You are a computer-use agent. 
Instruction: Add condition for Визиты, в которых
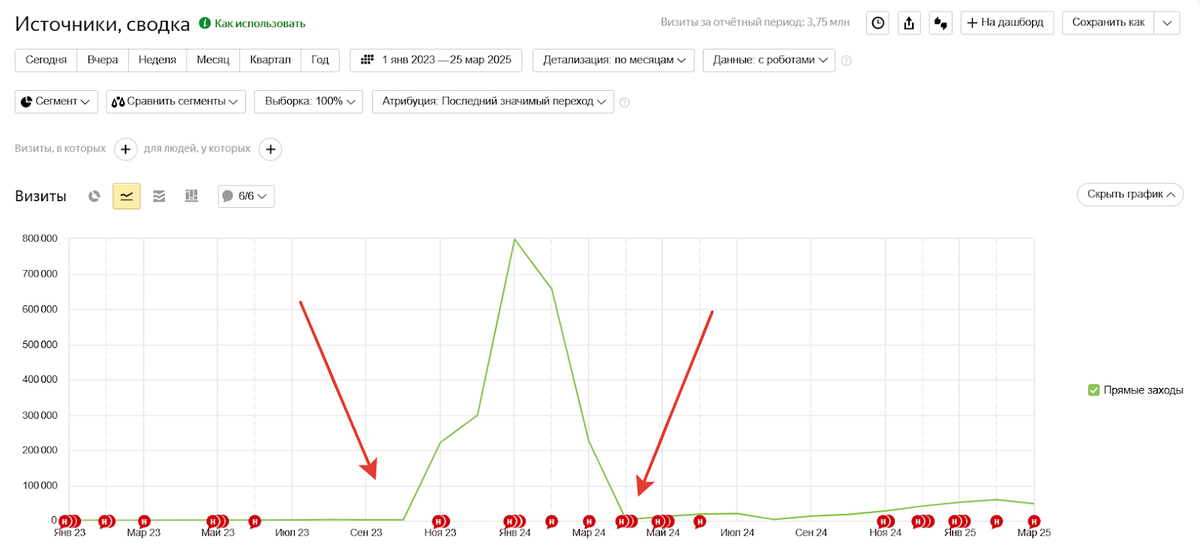pos(125,149)
